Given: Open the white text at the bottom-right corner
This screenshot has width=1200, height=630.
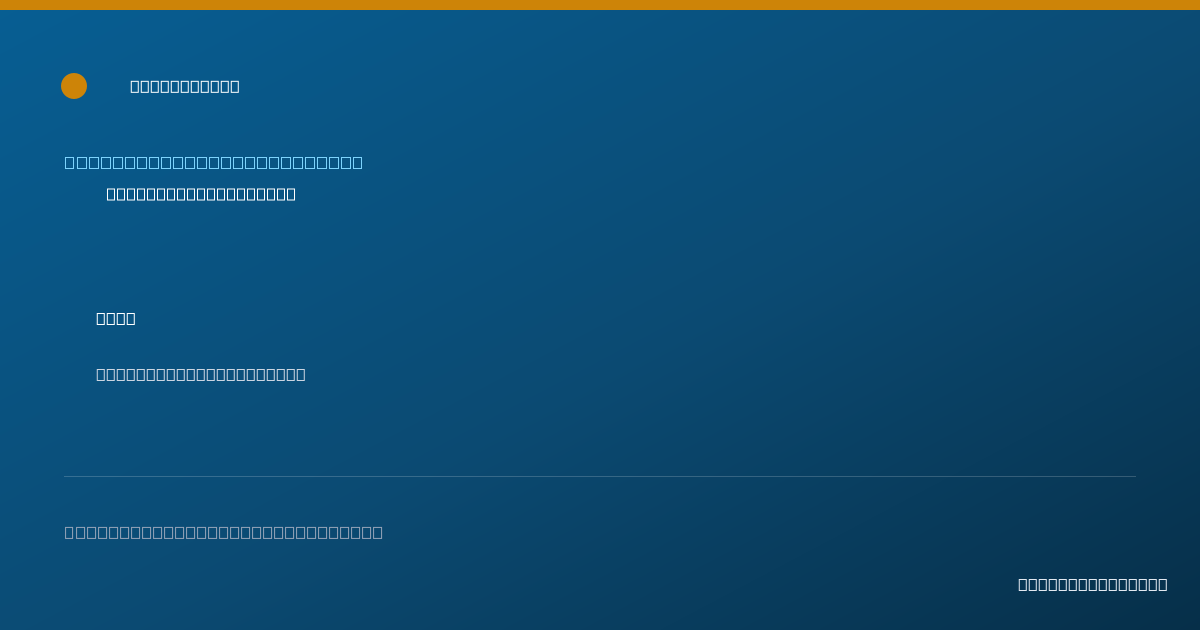Looking at the screenshot, I should coord(1093,584).
